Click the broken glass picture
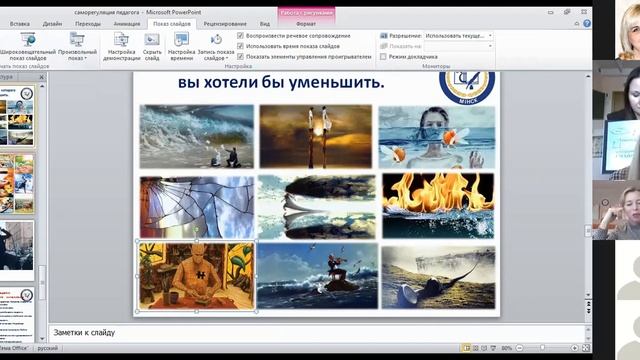Image resolution: width=640 pixels, height=360 pixels. 197,207
